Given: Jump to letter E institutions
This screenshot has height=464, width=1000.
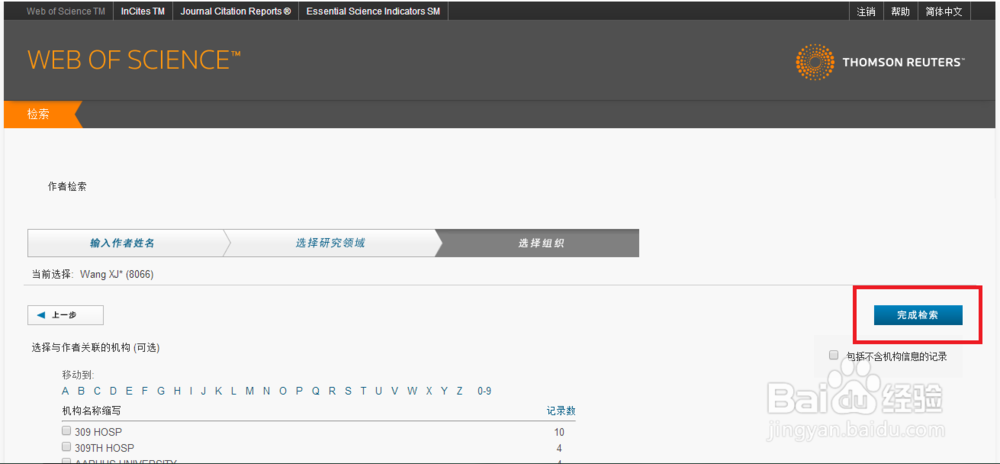Looking at the screenshot, I should pos(129,391).
